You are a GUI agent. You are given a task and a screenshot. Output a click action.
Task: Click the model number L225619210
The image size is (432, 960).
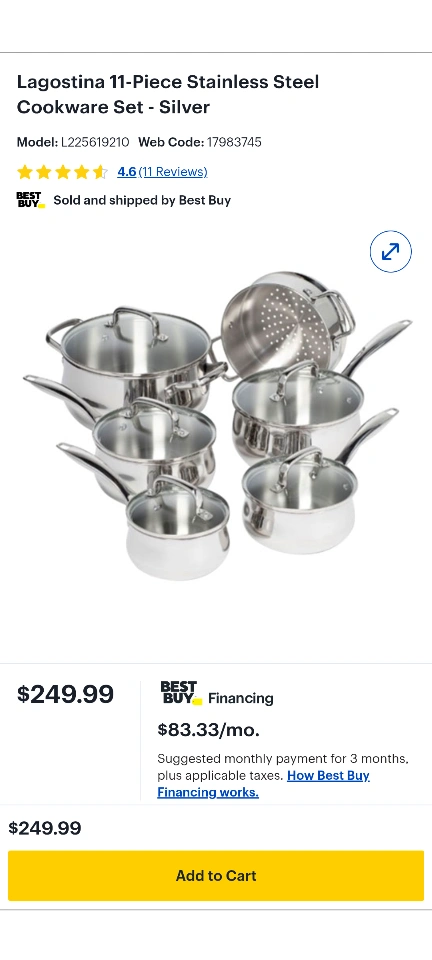[95, 142]
